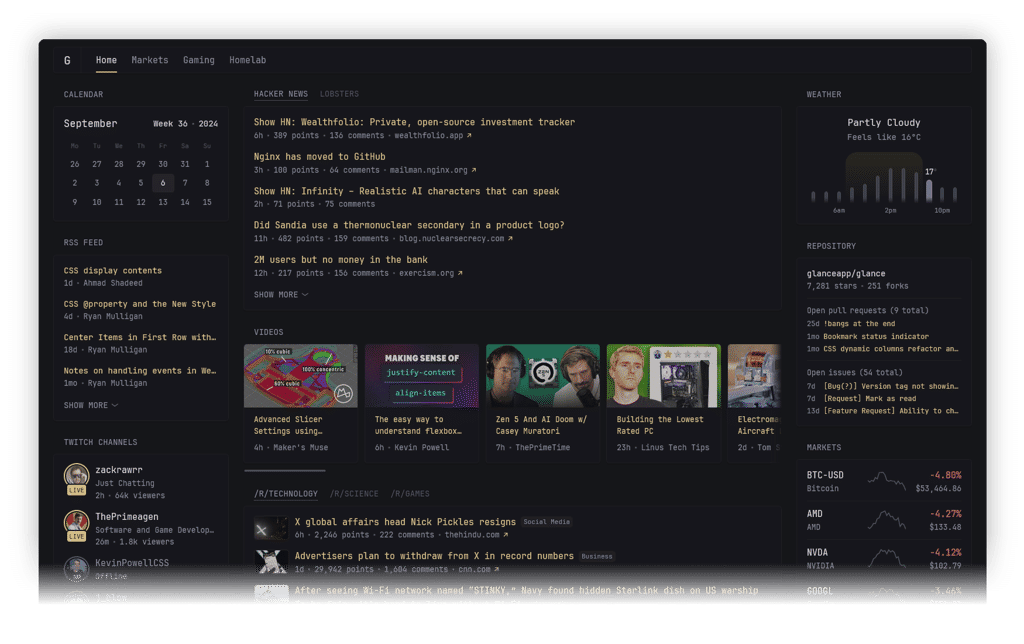The width and height of the screenshot is (1024, 644).
Task: Switch to the Home page tab
Action: pyautogui.click(x=106, y=60)
